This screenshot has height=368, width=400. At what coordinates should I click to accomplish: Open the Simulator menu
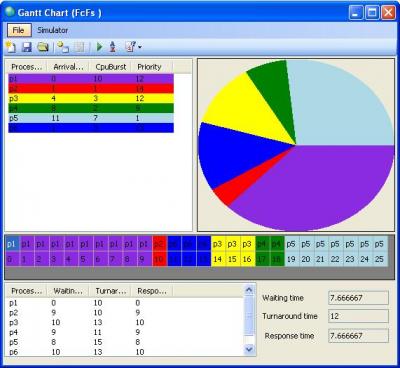tap(52, 30)
